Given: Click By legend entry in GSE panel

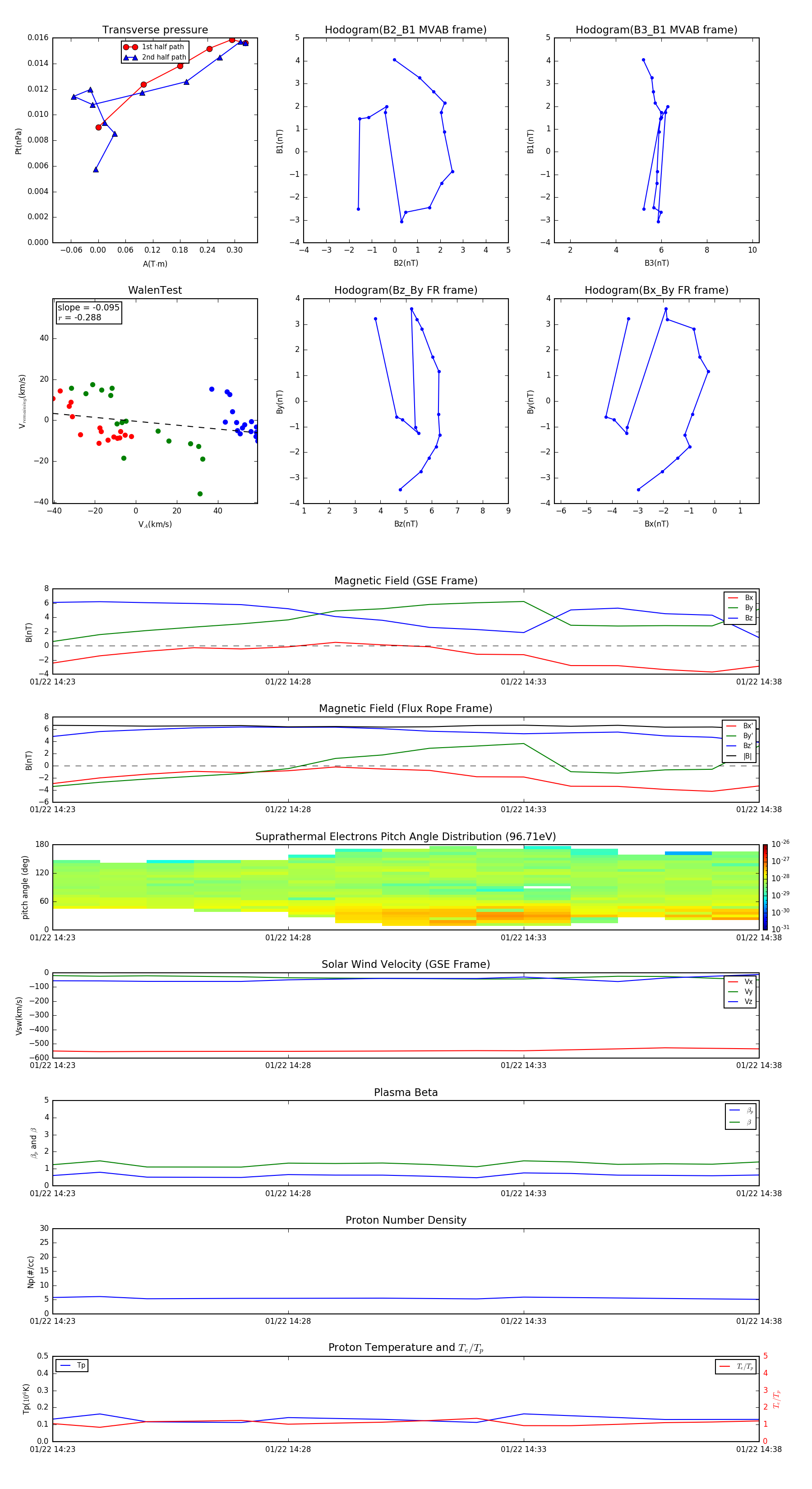Looking at the screenshot, I should (x=741, y=607).
